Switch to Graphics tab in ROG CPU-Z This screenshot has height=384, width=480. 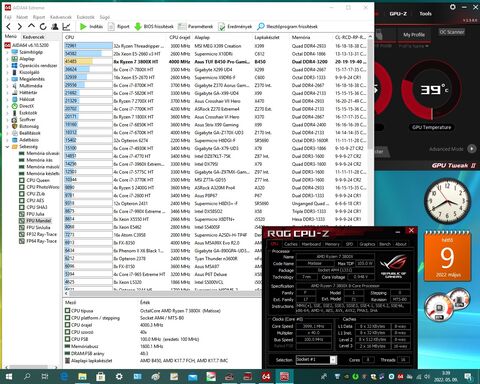(367, 244)
